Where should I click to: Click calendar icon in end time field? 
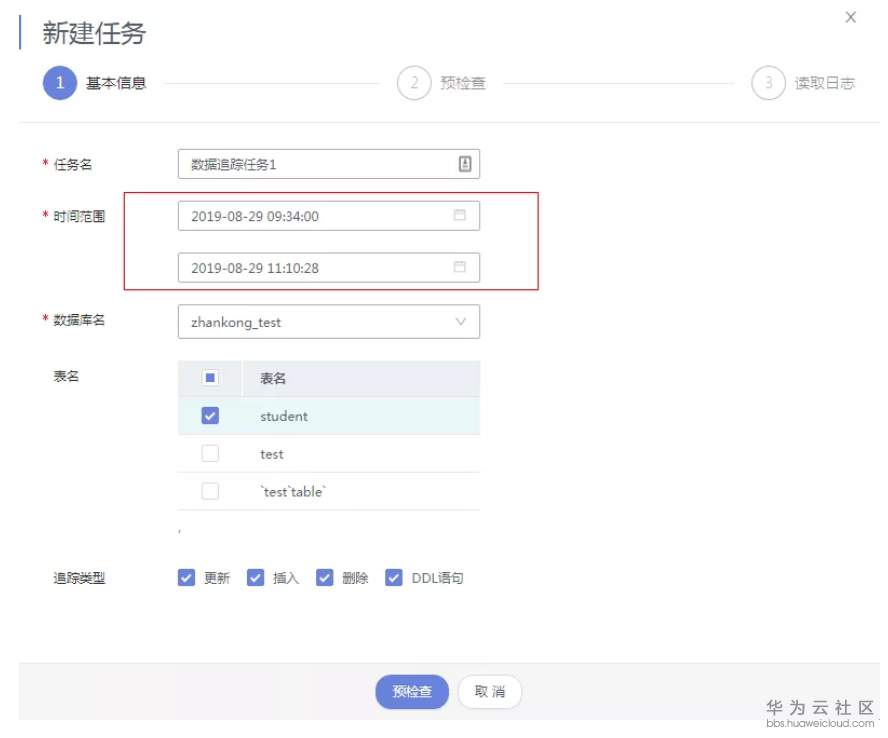pyautogui.click(x=460, y=267)
